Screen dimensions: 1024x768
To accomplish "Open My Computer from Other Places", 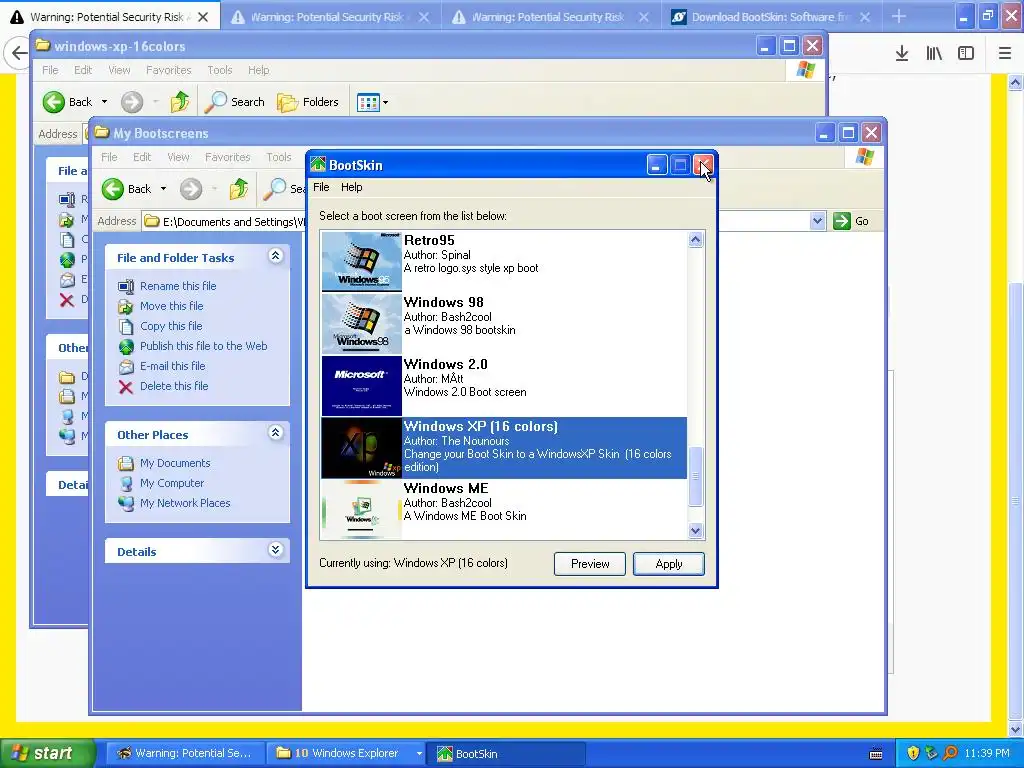I will [172, 483].
